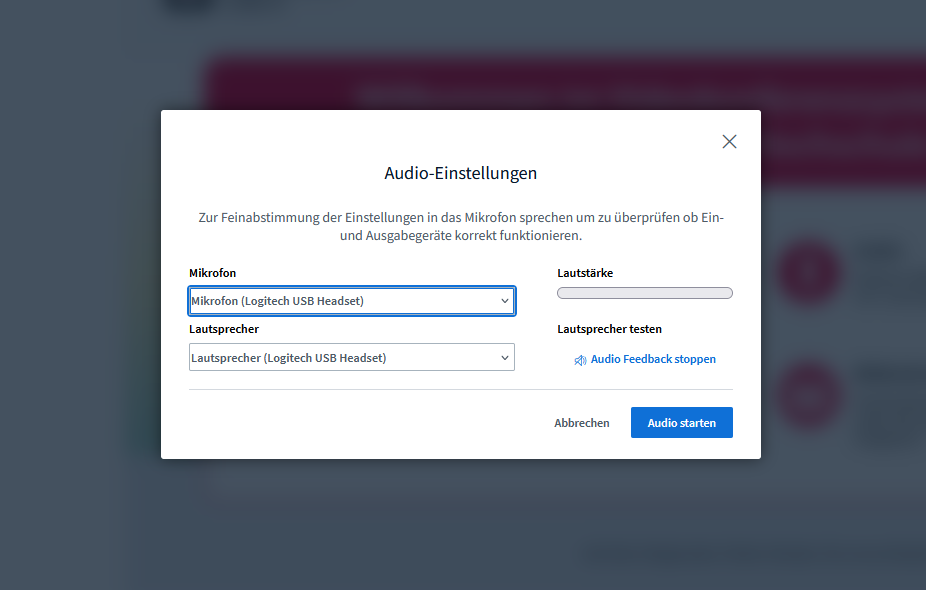The image size is (926, 590).
Task: Click the Feinabstimmung instruction paragraph
Action: coord(461,227)
